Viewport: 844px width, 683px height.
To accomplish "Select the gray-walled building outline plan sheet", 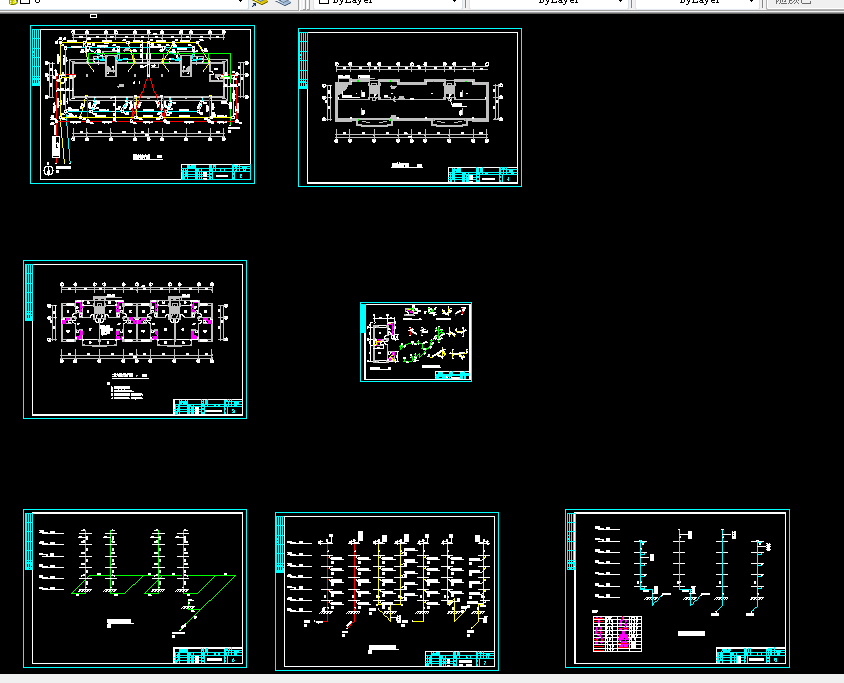I will 410,108.
